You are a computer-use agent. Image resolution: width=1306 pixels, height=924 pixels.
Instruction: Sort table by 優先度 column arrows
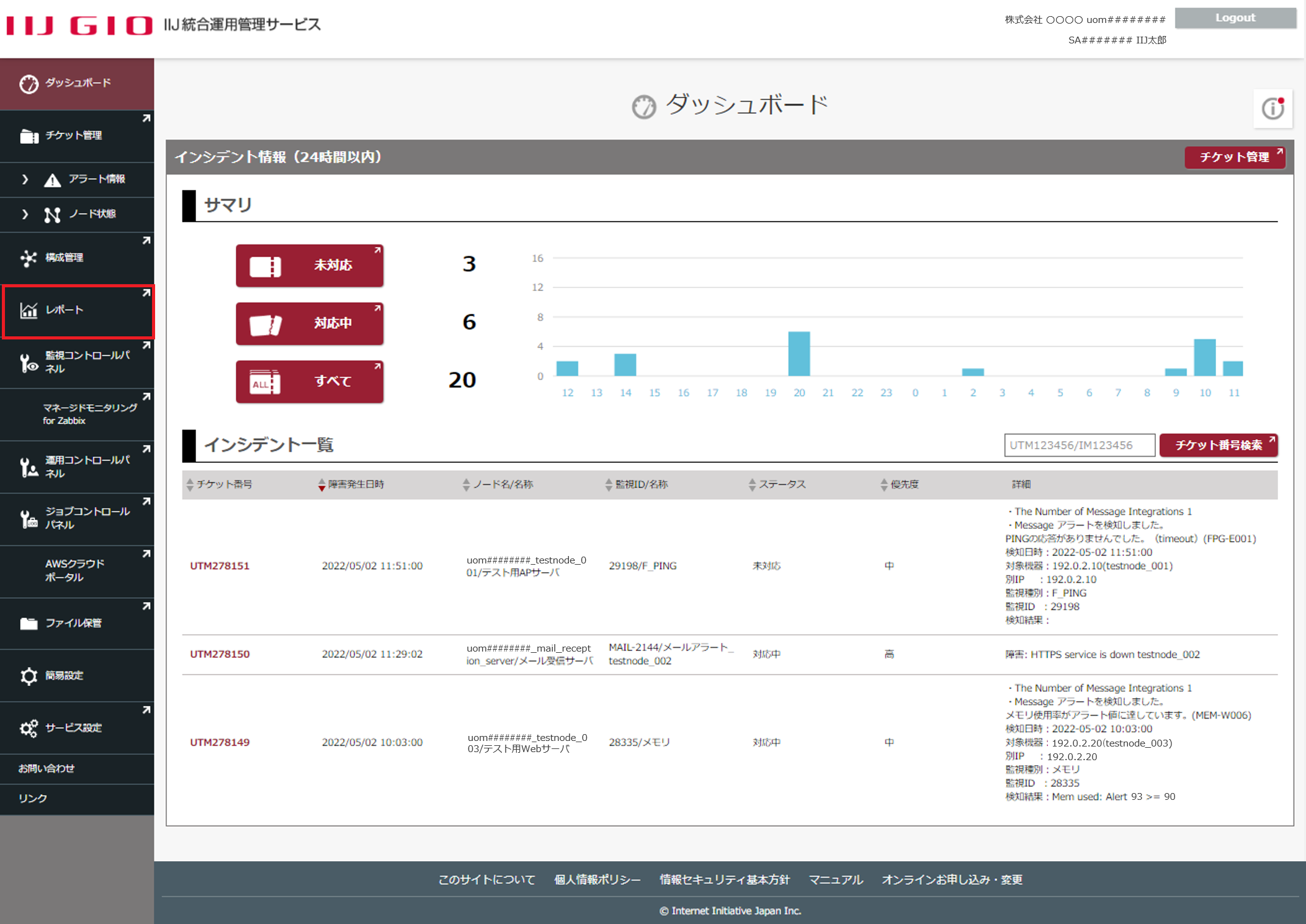[x=883, y=485]
